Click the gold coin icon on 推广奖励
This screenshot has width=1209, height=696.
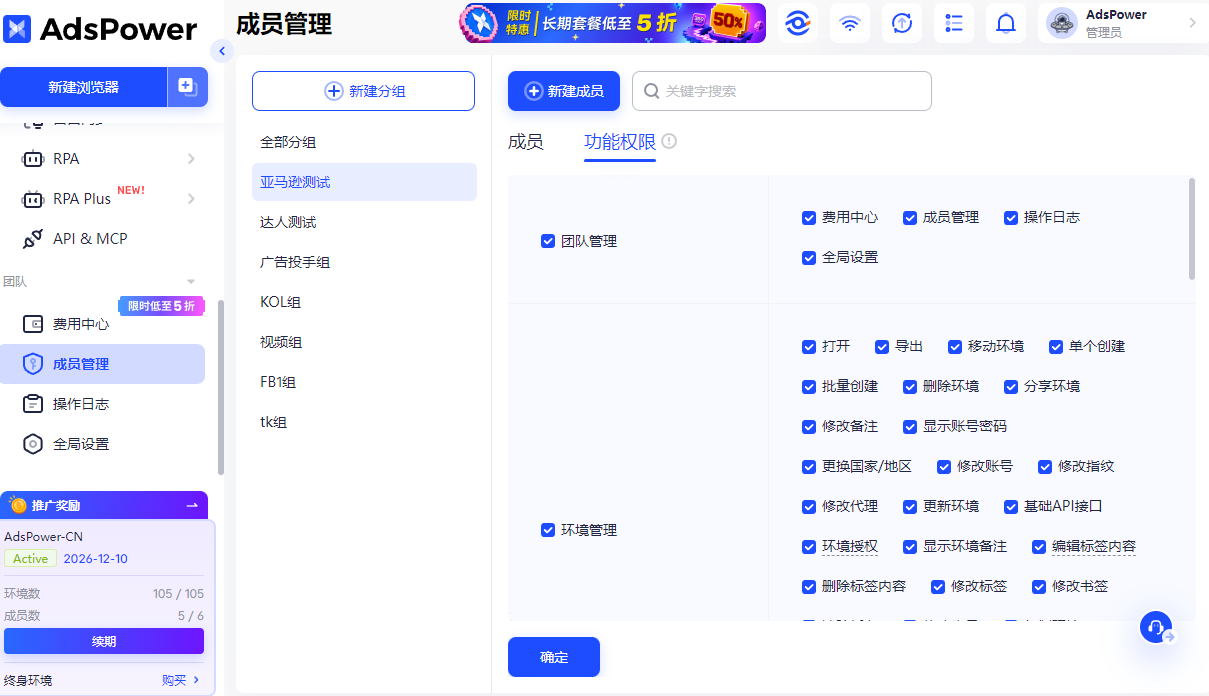pos(18,506)
